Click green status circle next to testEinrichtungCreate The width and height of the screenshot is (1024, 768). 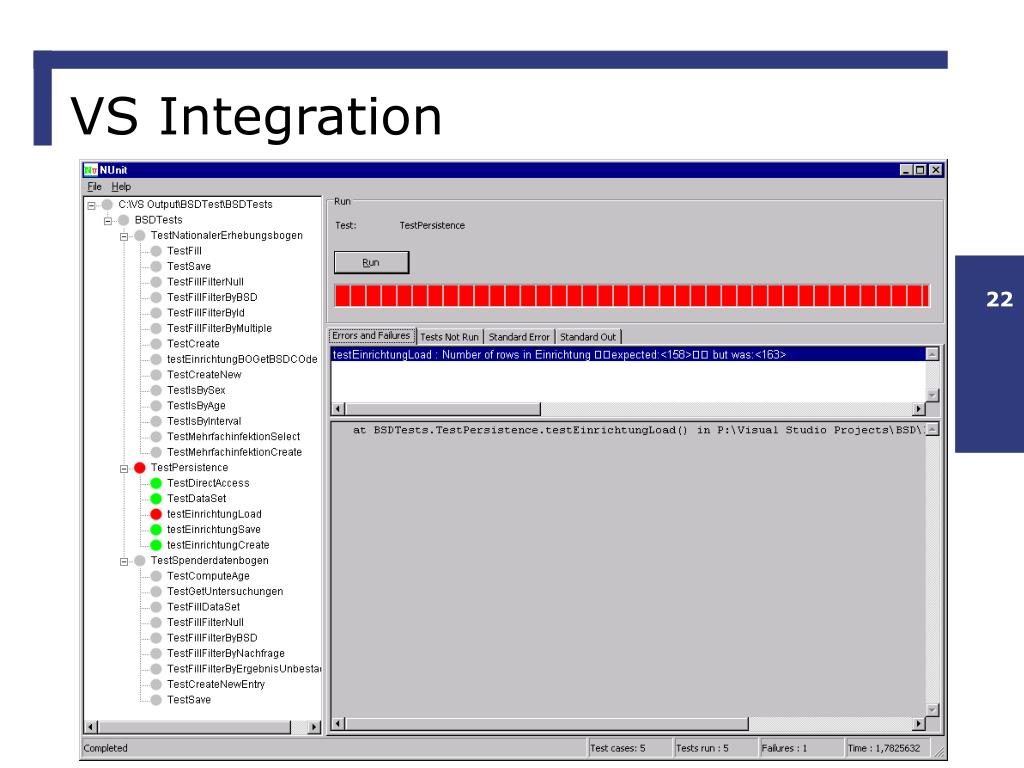click(x=156, y=545)
